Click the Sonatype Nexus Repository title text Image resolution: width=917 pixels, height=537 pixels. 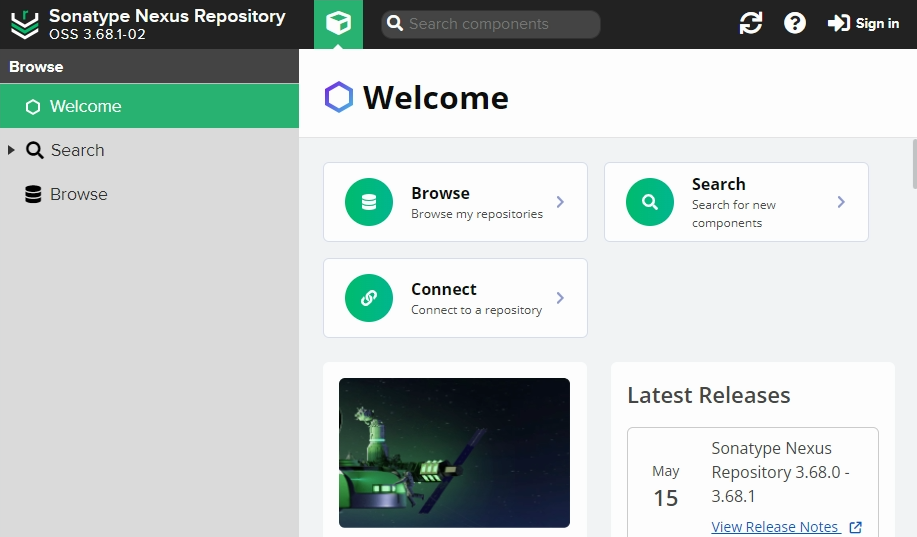(x=167, y=16)
